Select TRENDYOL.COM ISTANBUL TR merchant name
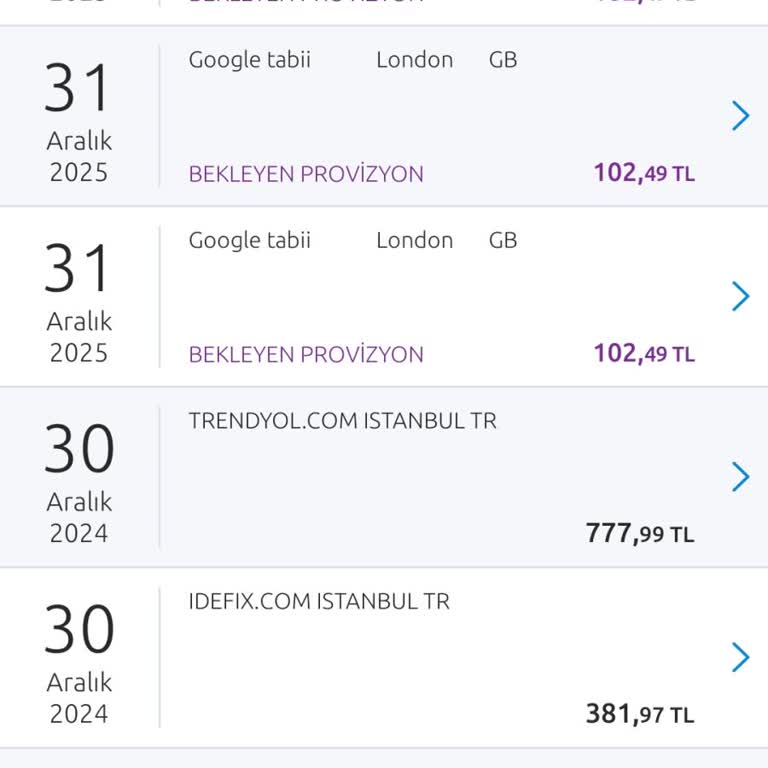This screenshot has width=768, height=768. pyautogui.click(x=342, y=421)
